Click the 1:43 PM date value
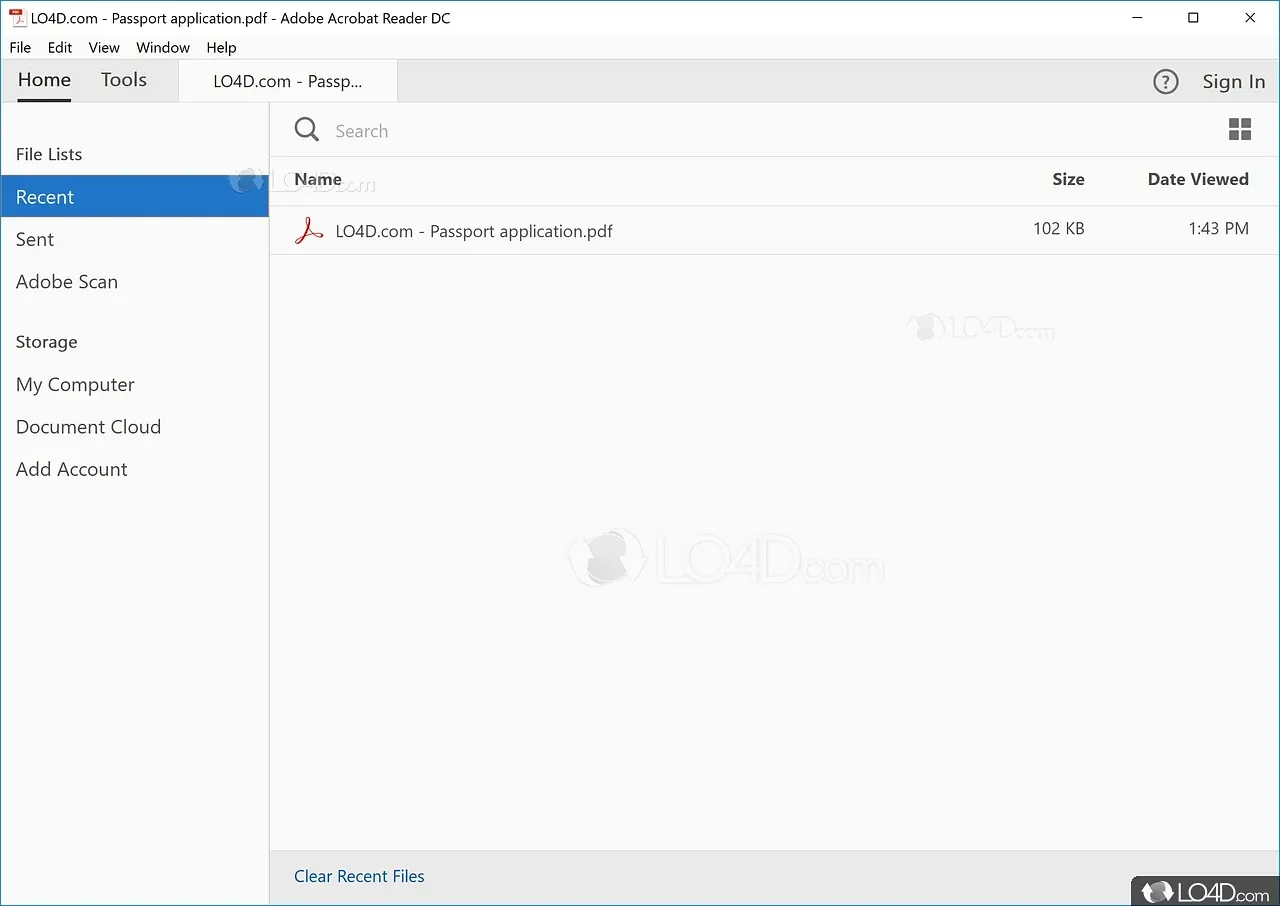Screen dimensions: 1280x906 (1219, 229)
